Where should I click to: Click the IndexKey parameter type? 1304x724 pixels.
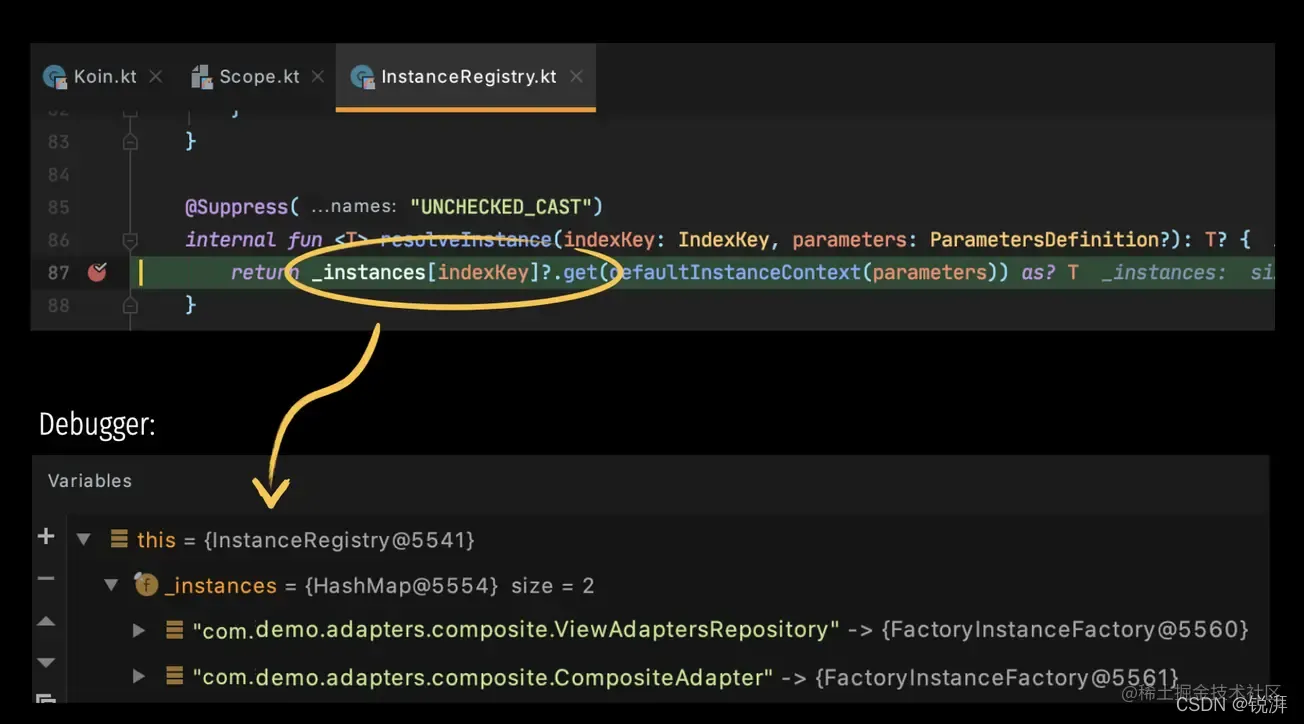point(725,240)
